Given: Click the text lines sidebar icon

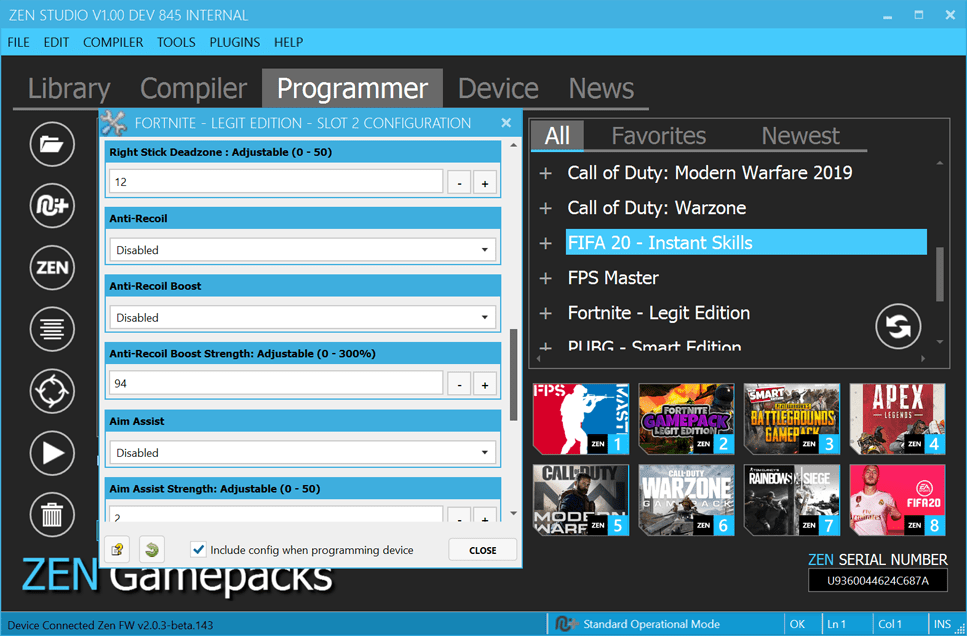Looking at the screenshot, I should [52, 329].
